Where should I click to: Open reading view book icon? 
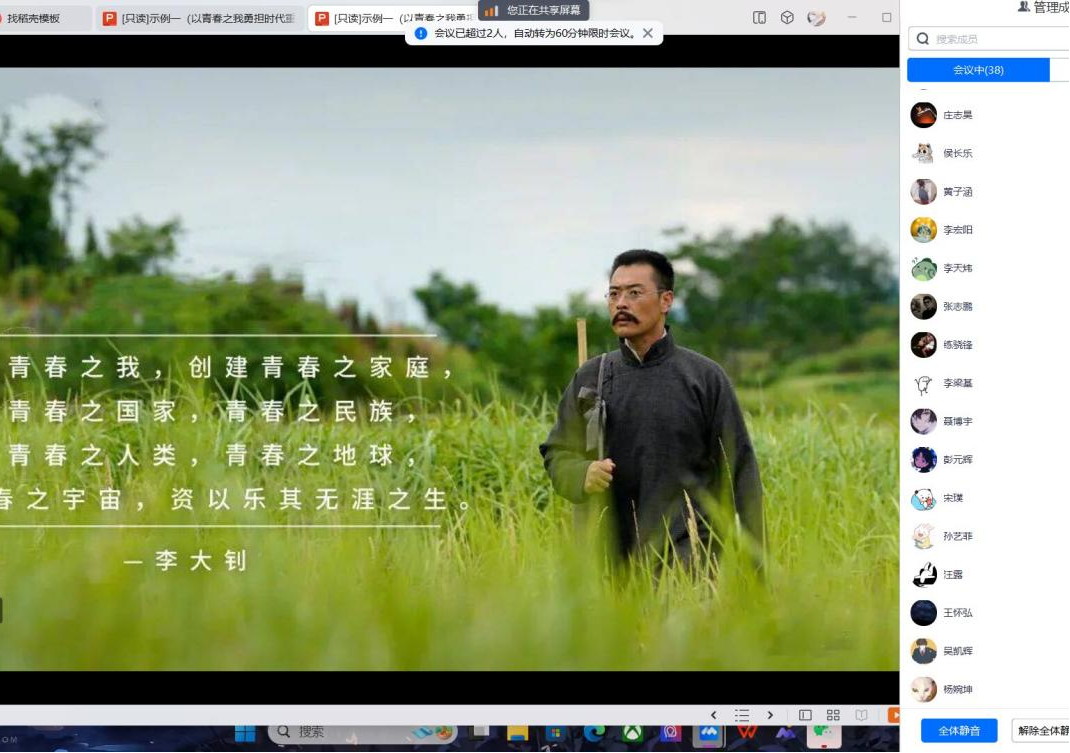tap(861, 715)
